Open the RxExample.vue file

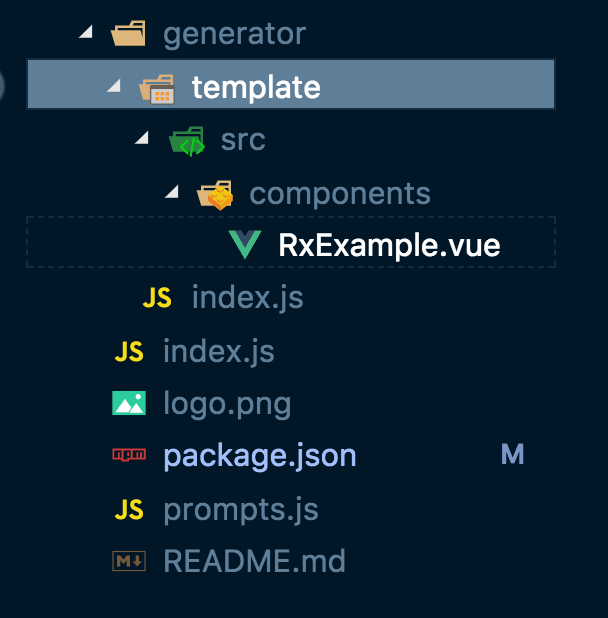point(389,245)
